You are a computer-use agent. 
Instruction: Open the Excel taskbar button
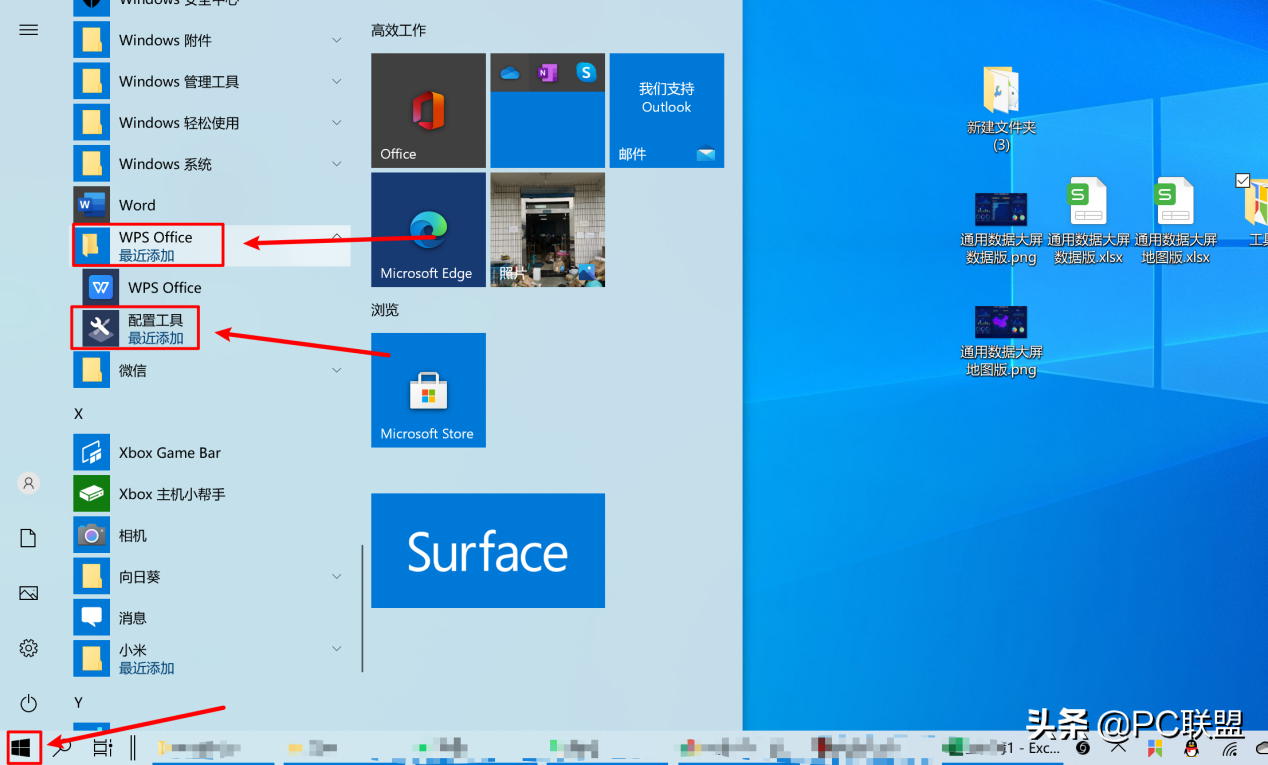1003,747
